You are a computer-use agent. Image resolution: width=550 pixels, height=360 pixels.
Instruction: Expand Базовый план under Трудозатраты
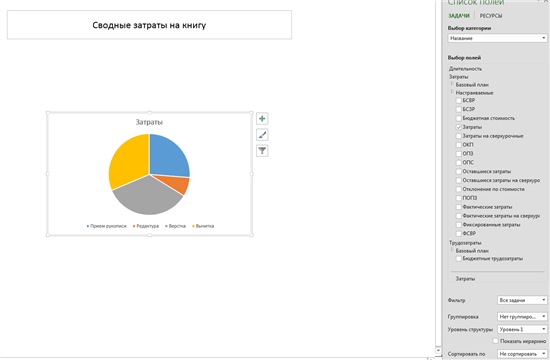tap(452, 250)
